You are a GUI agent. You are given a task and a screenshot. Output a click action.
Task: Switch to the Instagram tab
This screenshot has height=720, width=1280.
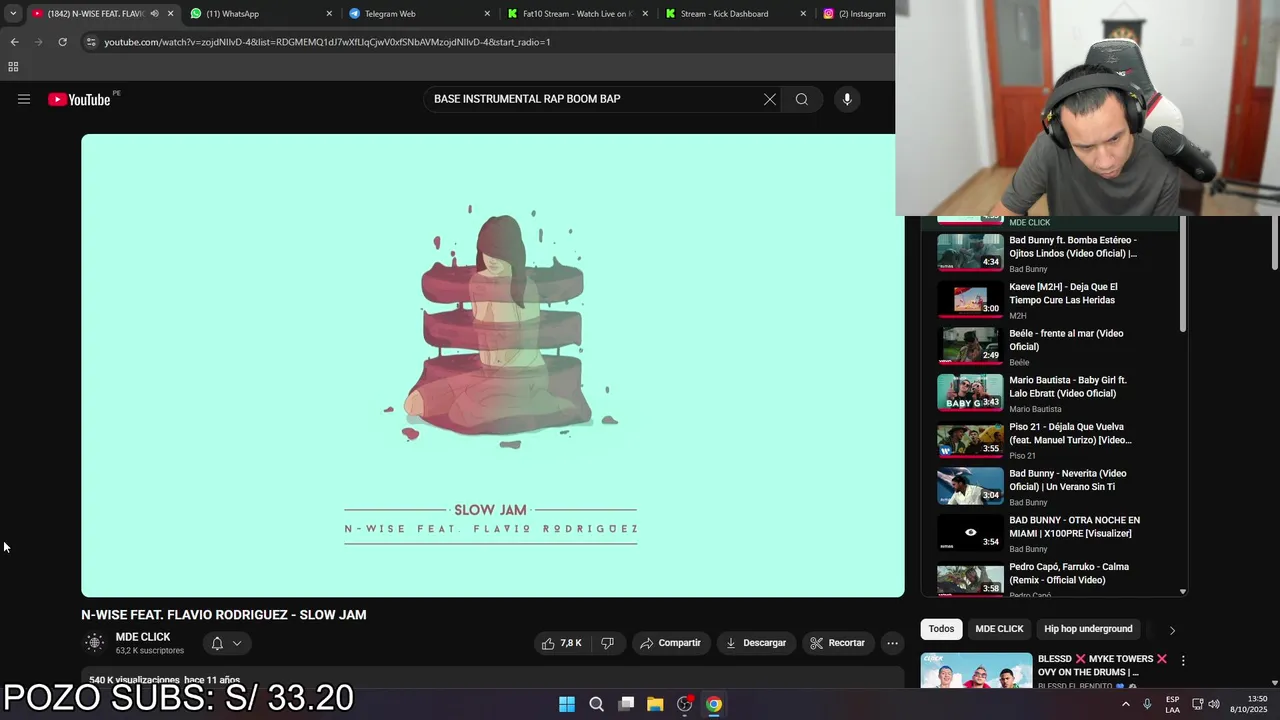[856, 14]
